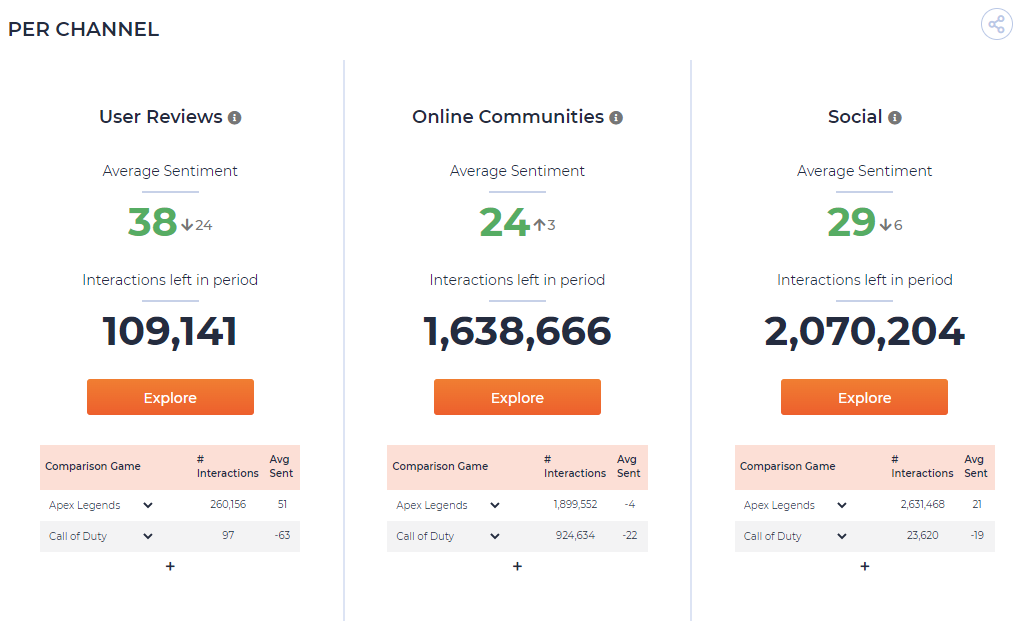This screenshot has height=621, width=1023.
Task: Click User Reviews average sentiment score 38
Action: pos(153,222)
